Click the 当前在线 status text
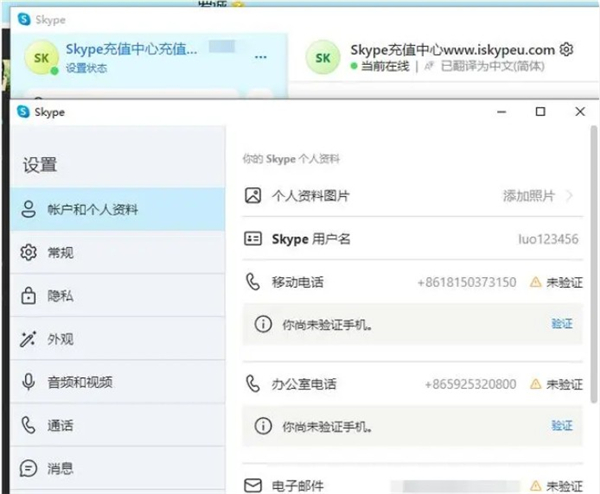The width and height of the screenshot is (600, 494). 385,66
